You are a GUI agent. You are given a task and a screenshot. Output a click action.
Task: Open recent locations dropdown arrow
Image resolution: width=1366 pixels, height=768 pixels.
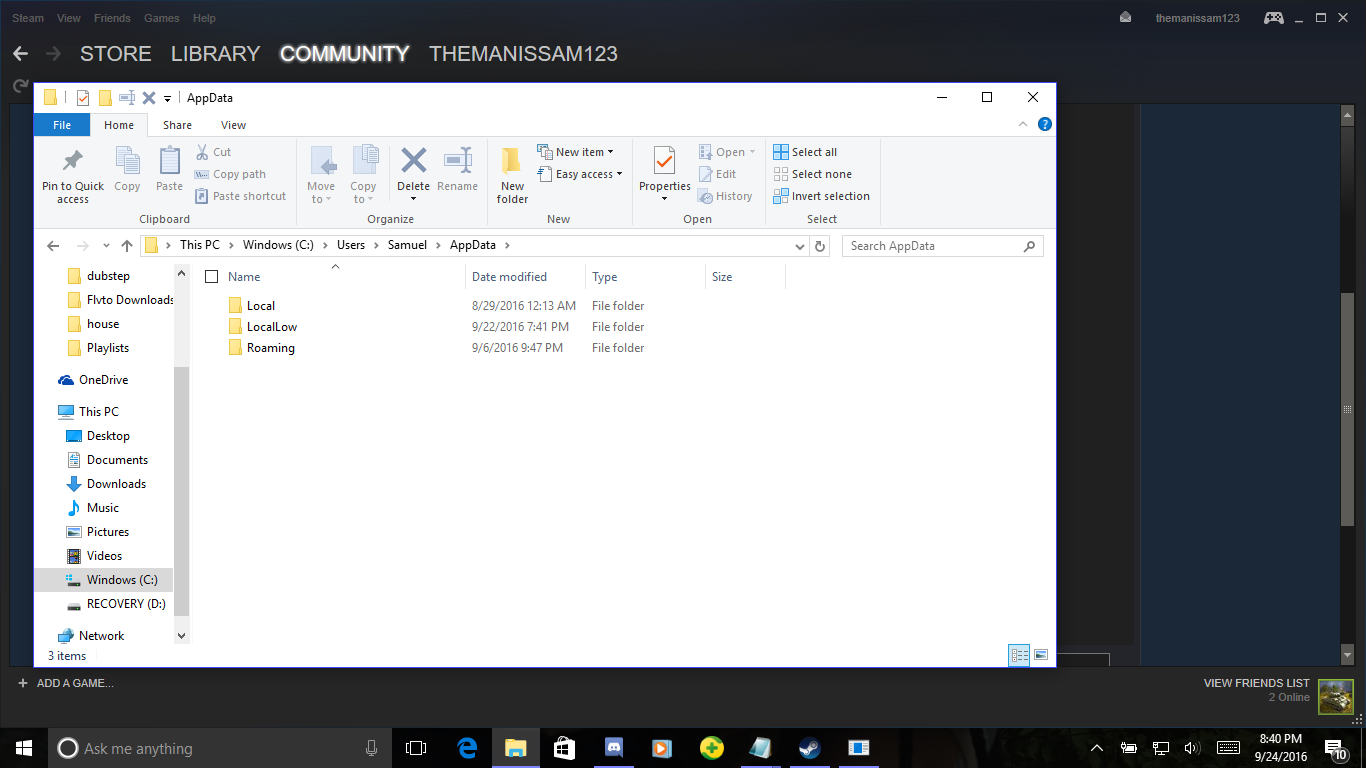[x=107, y=246]
